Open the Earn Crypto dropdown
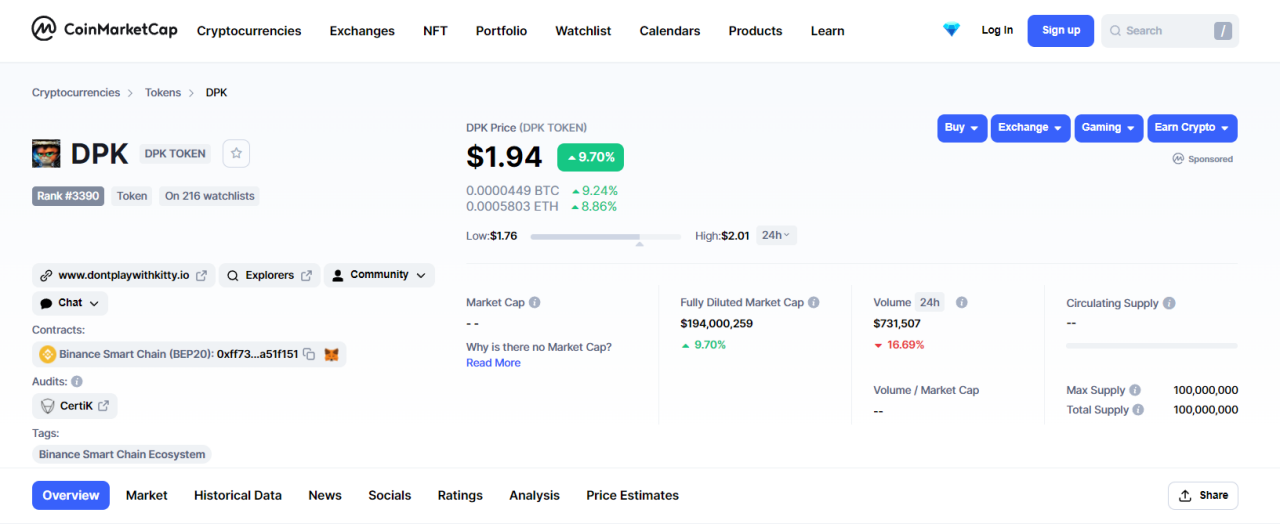The image size is (1280, 531). coord(1192,128)
